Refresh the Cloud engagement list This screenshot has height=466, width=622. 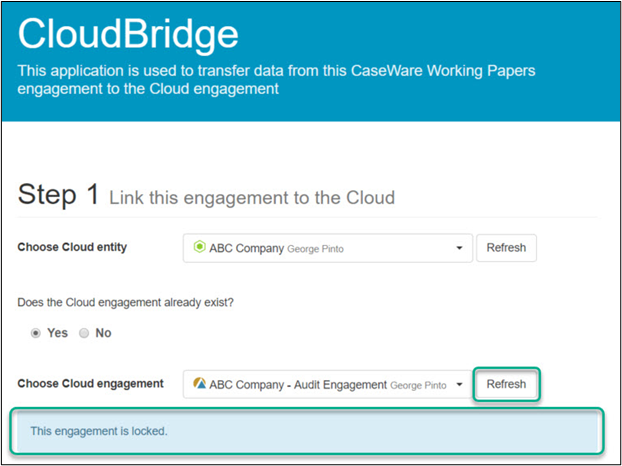point(506,384)
